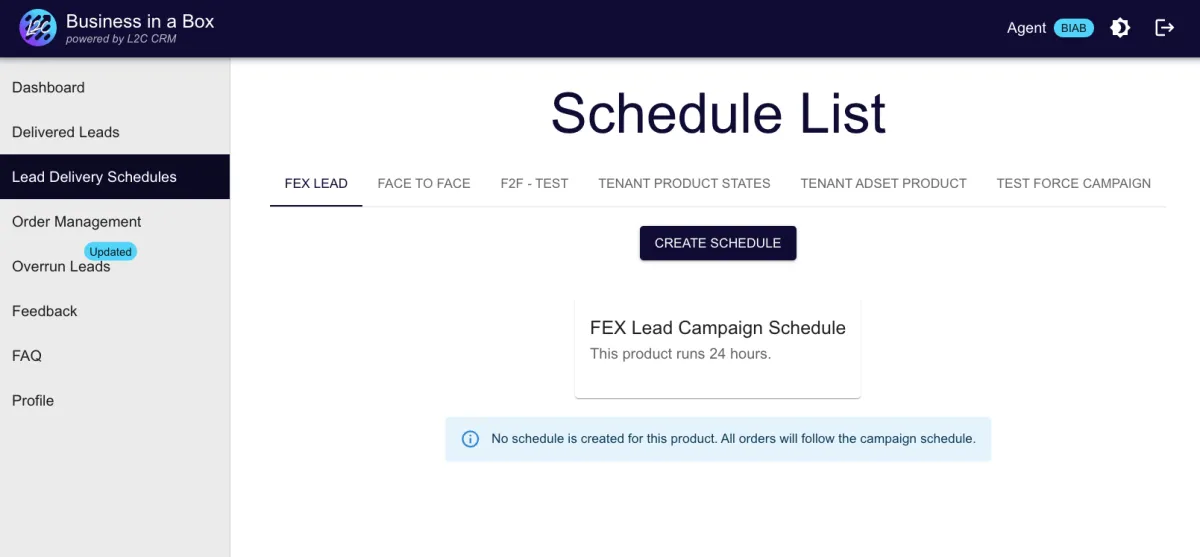Select Lead Delivery Schedules in sidebar
This screenshot has height=557, width=1200.
tap(115, 177)
